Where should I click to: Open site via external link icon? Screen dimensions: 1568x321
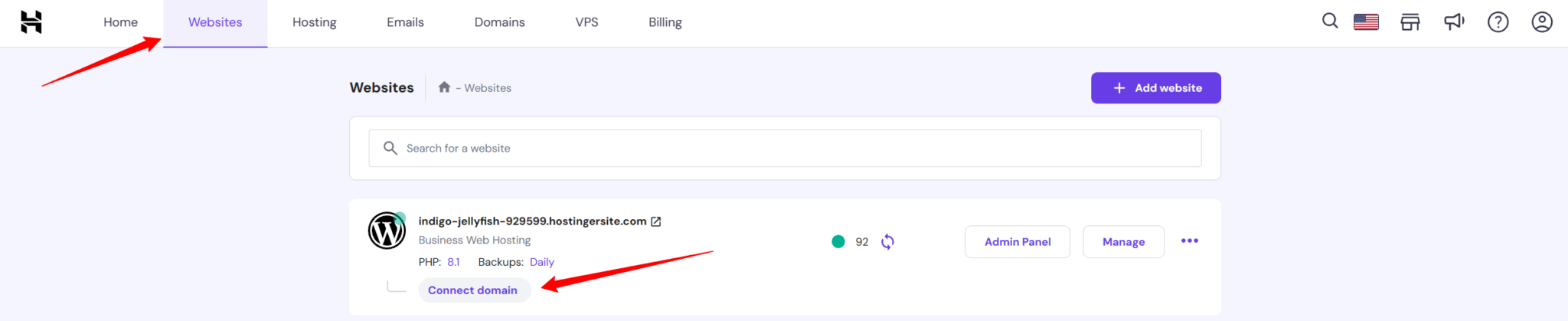656,221
